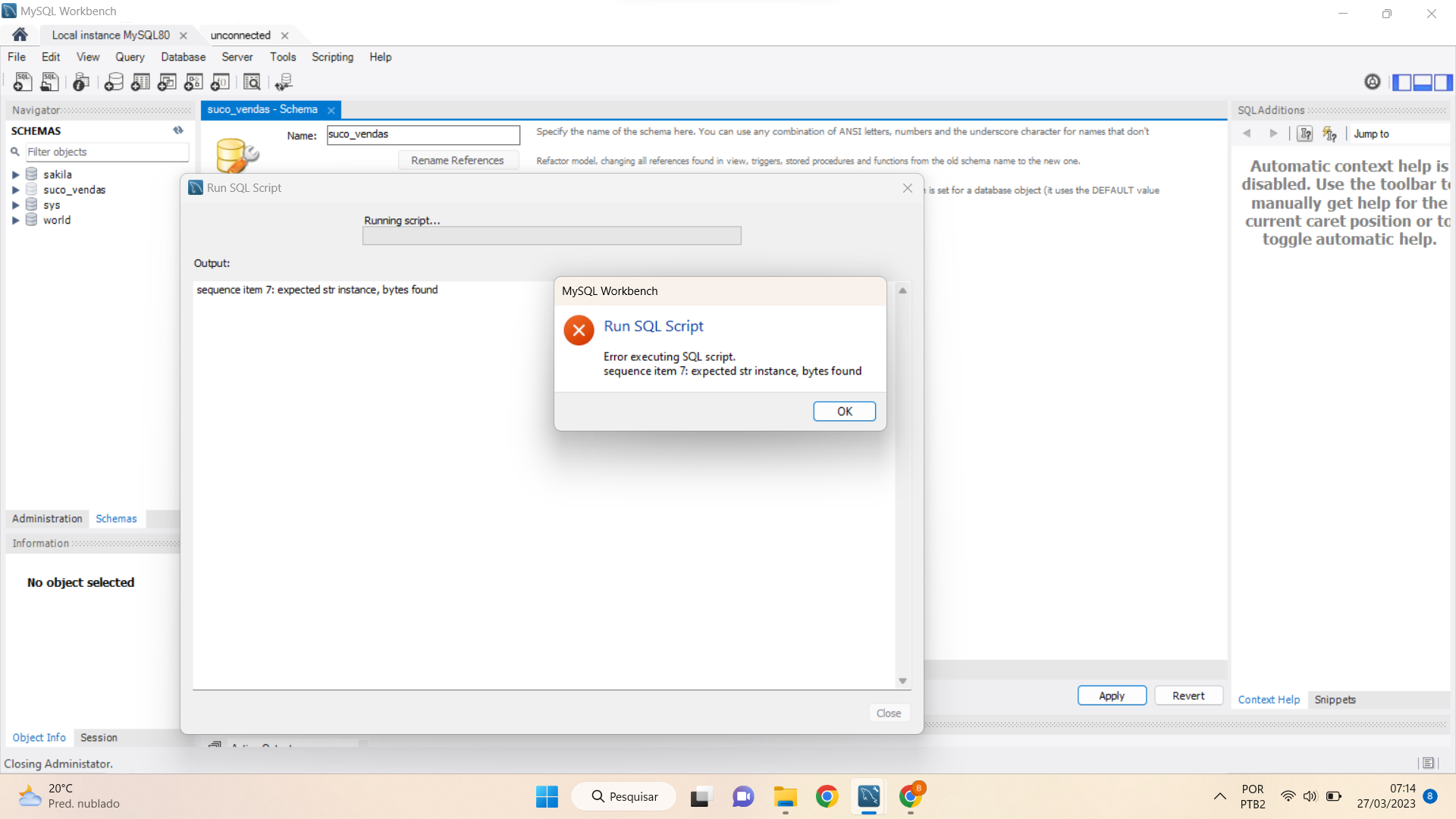Expand the world schema
The height and width of the screenshot is (819, 1456).
click(x=15, y=220)
